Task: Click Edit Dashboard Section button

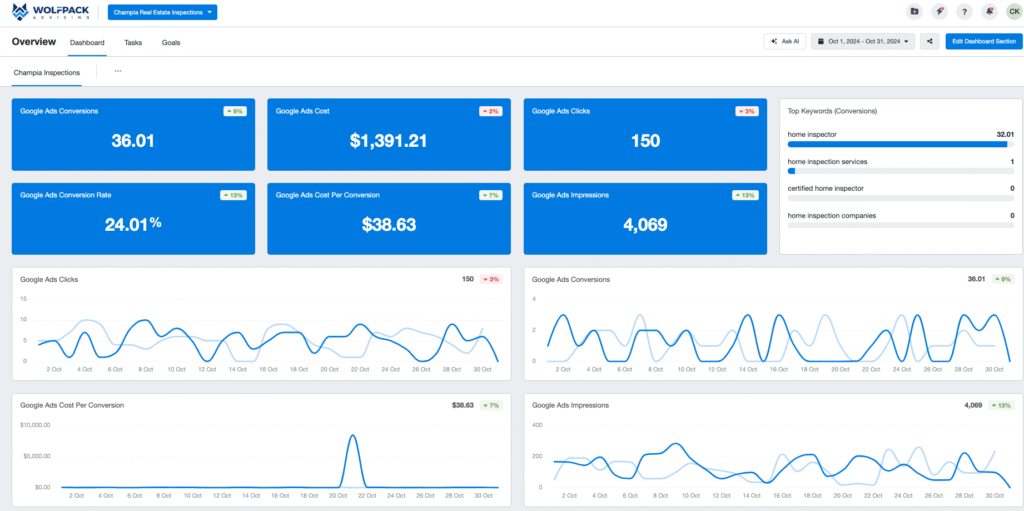Action: point(984,41)
